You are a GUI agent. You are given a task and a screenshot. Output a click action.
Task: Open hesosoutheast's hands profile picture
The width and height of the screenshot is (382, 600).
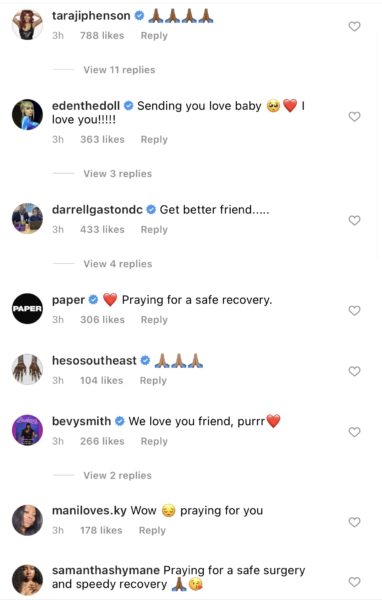27,369
